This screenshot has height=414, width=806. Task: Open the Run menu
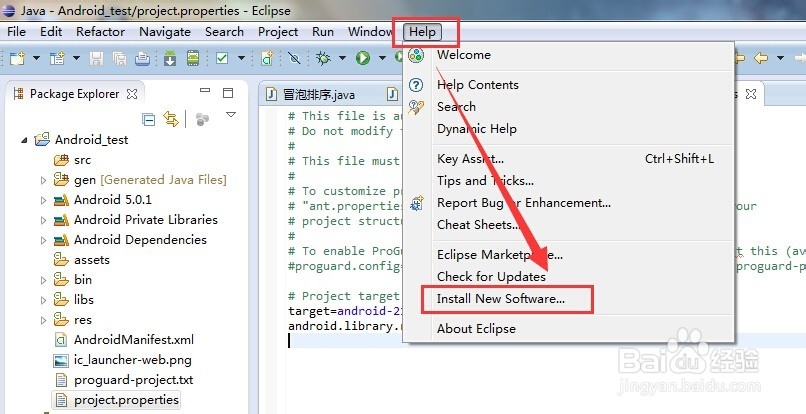323,32
